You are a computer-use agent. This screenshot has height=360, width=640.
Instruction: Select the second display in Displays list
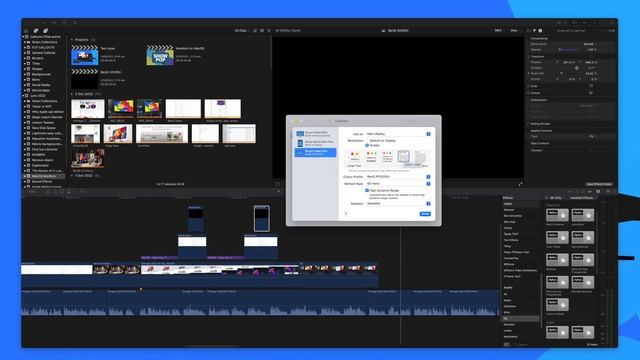point(316,143)
